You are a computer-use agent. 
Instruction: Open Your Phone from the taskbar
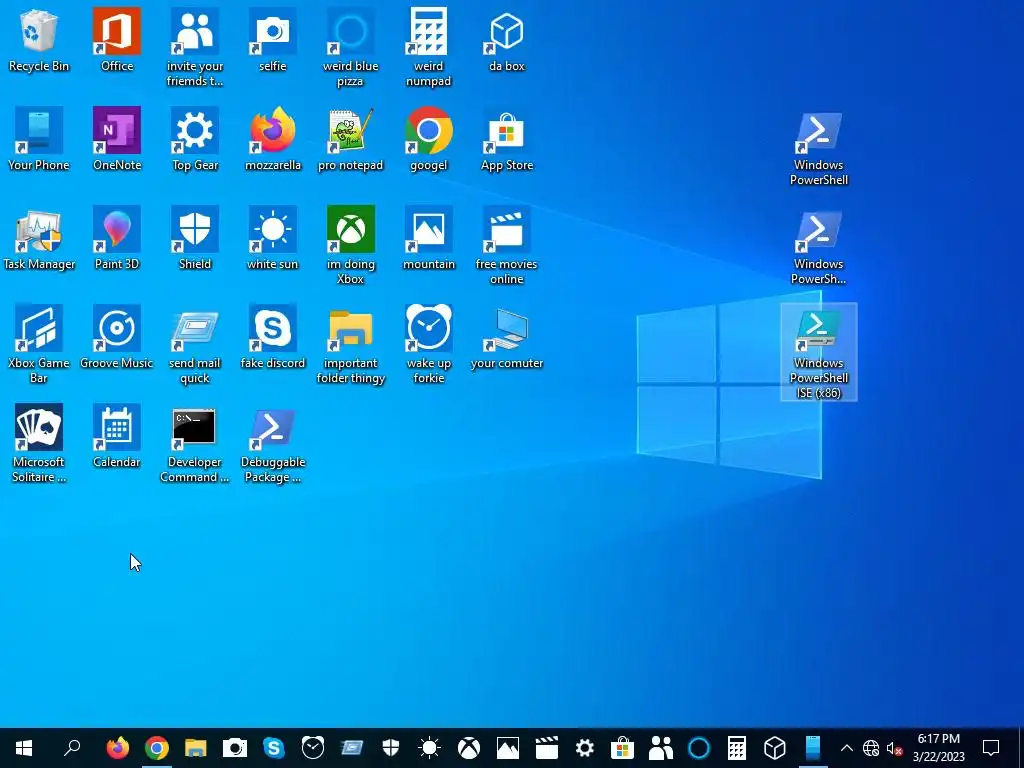pos(812,748)
